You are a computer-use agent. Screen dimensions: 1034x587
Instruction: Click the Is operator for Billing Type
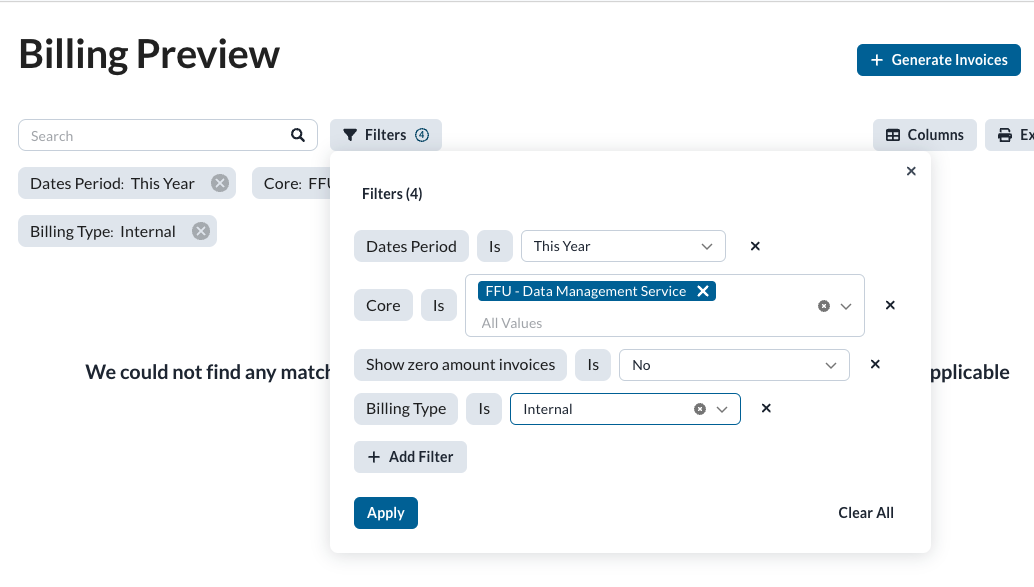point(484,409)
